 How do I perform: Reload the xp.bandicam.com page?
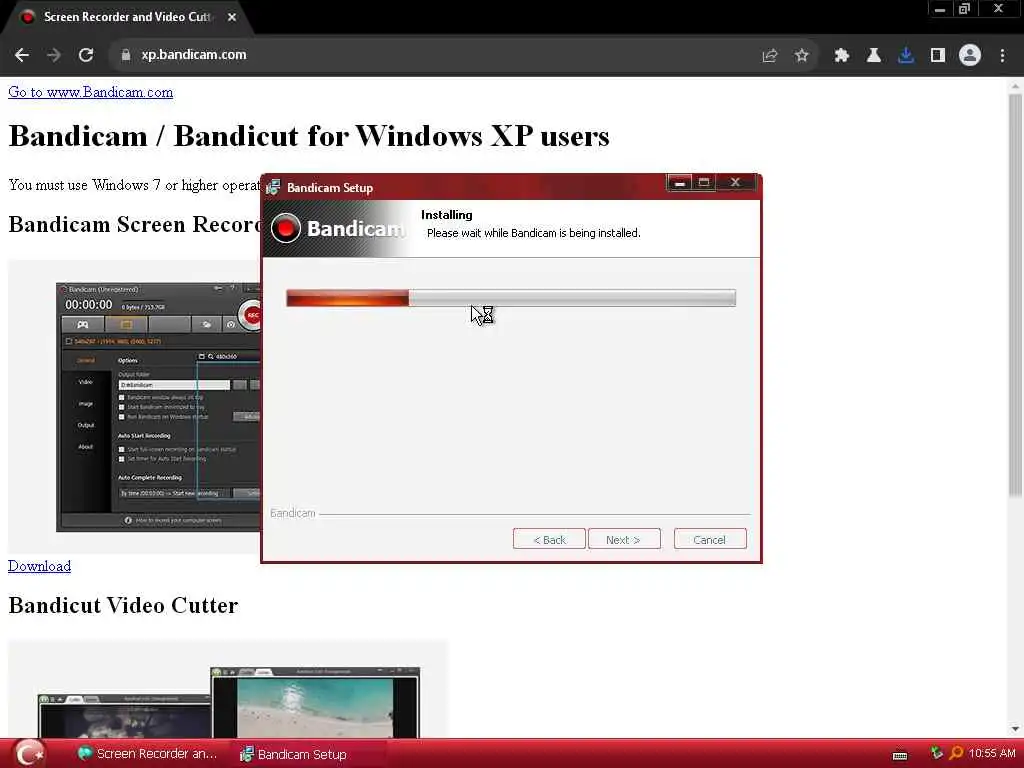click(86, 56)
